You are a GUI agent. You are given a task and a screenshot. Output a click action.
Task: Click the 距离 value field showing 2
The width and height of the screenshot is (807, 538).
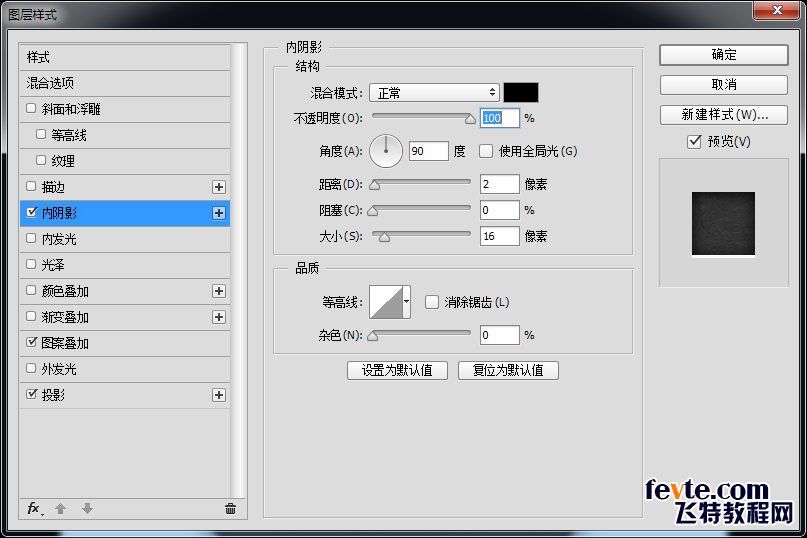tap(499, 184)
